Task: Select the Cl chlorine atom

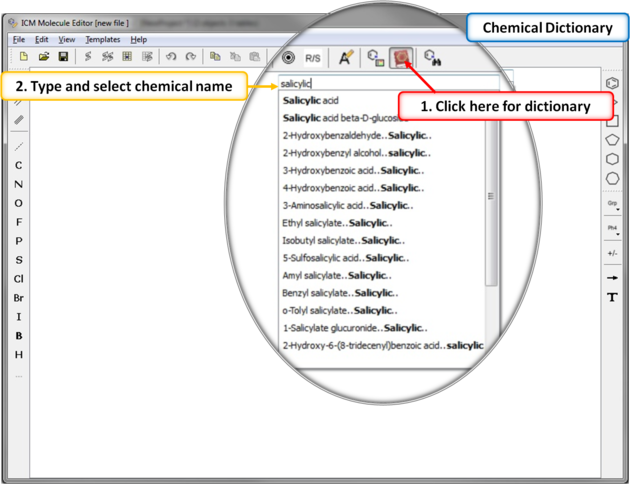Action: coord(19,279)
